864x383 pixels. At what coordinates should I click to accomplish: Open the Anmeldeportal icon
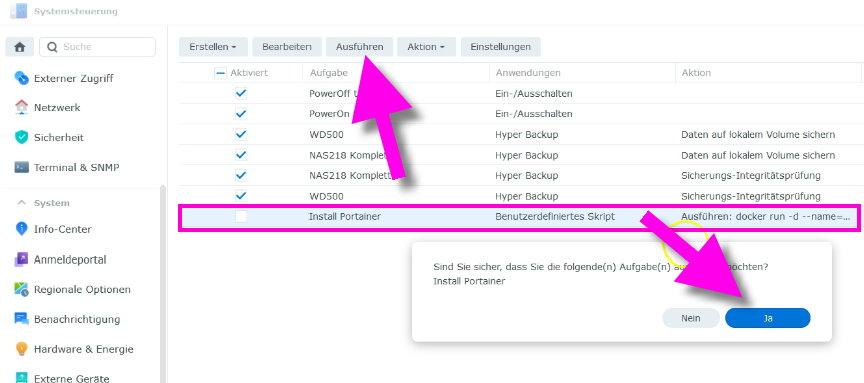pyautogui.click(x=21, y=259)
